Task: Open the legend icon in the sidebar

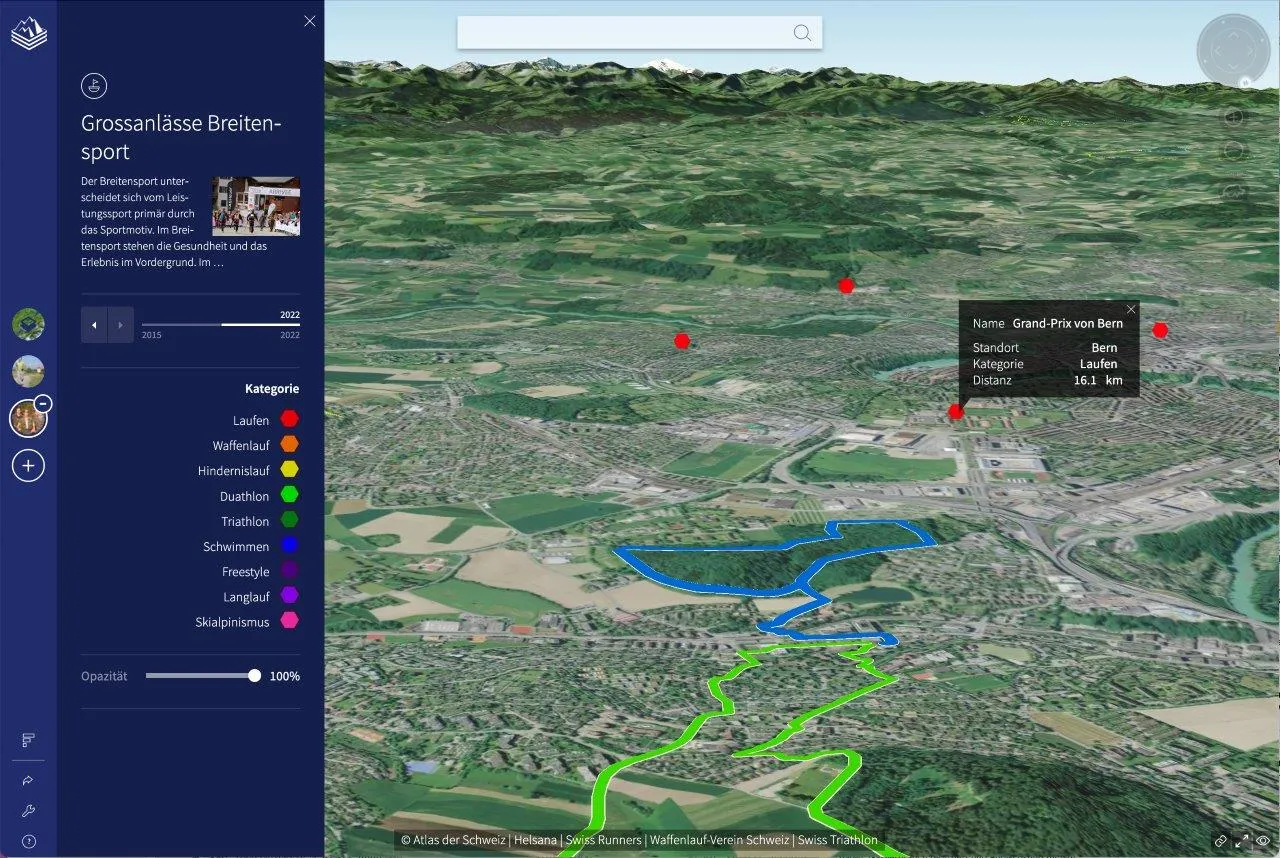Action: click(28, 740)
